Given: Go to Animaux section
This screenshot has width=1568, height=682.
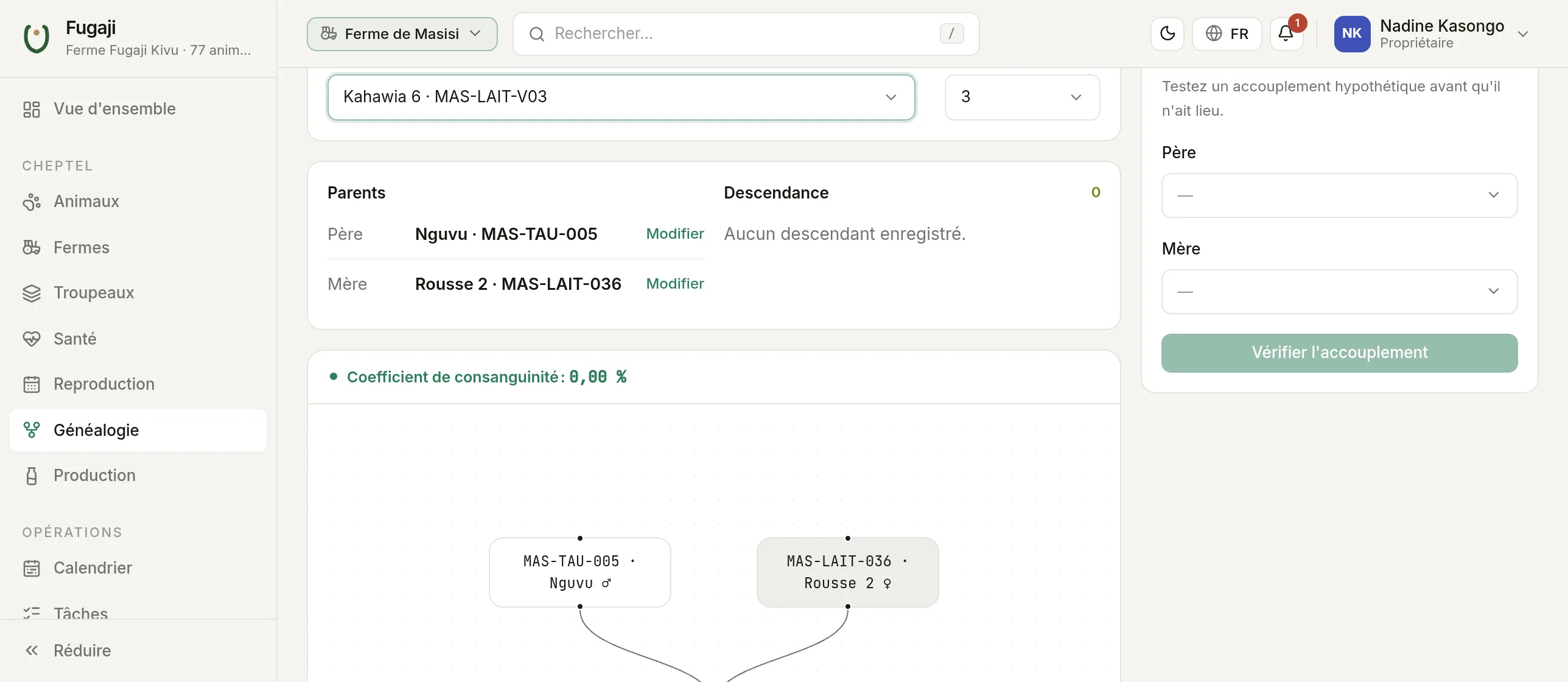Looking at the screenshot, I should 138,202.
